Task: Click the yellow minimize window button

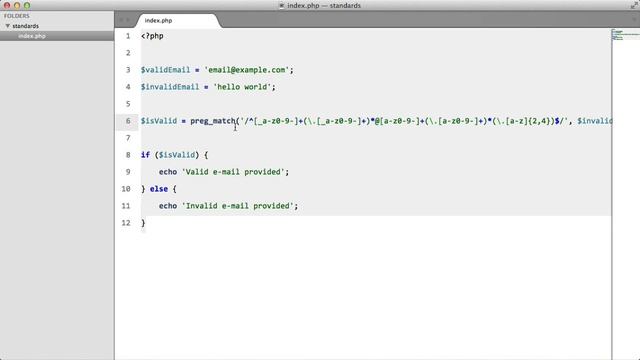Action: [x=17, y=6]
